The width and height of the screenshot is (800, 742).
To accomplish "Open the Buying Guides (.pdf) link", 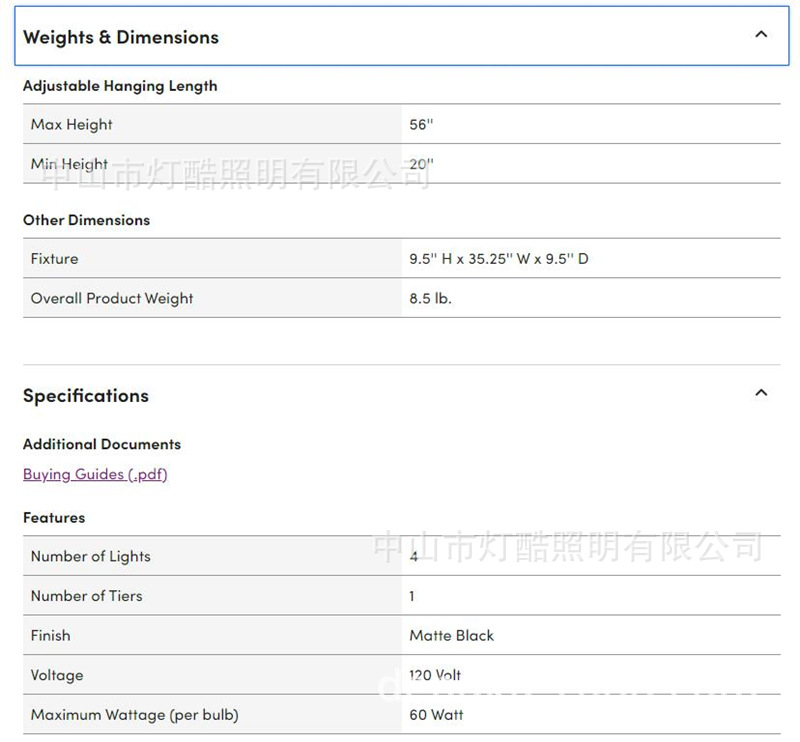I will pos(95,474).
